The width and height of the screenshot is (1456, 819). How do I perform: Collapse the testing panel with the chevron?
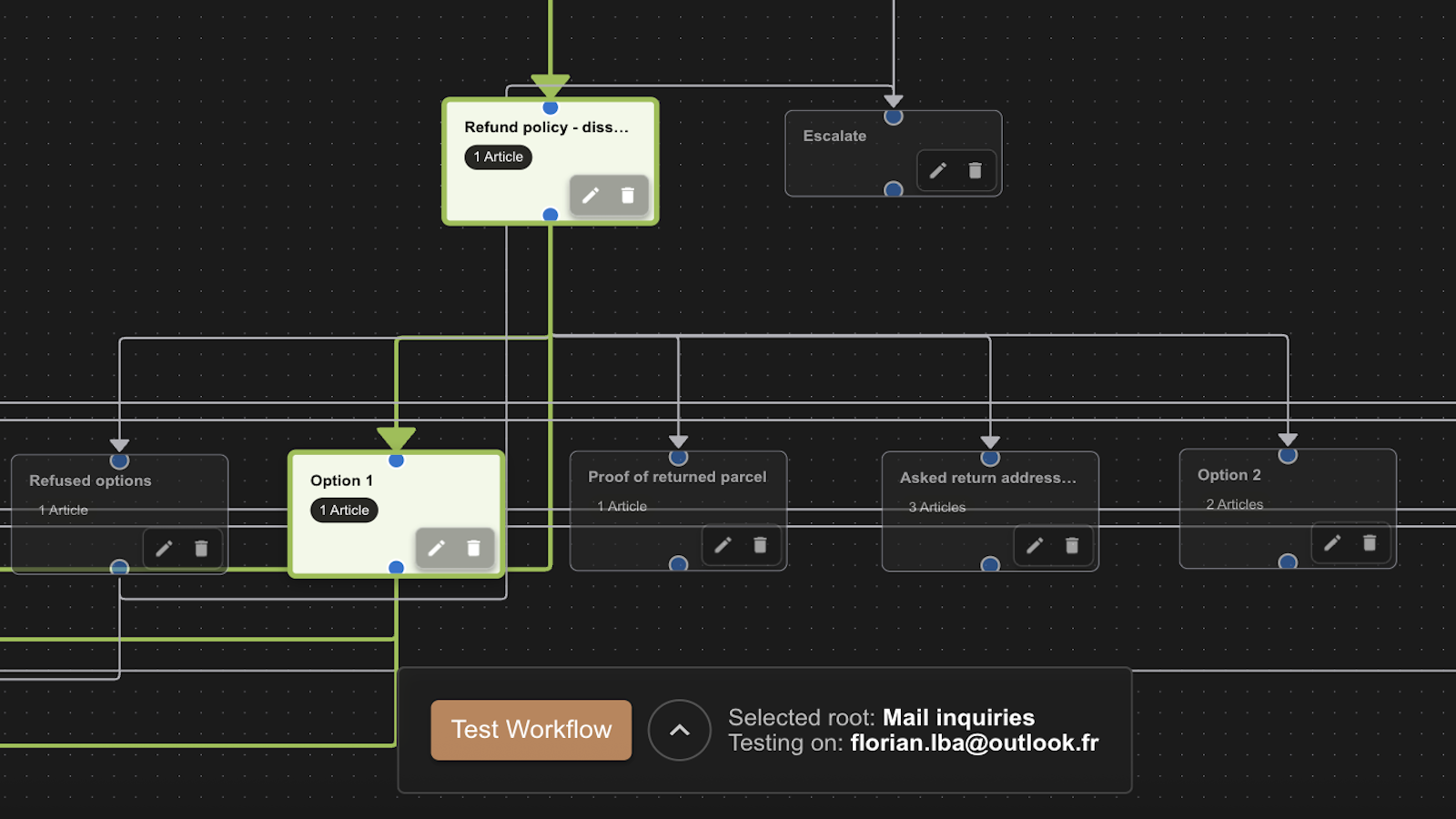coord(679,729)
